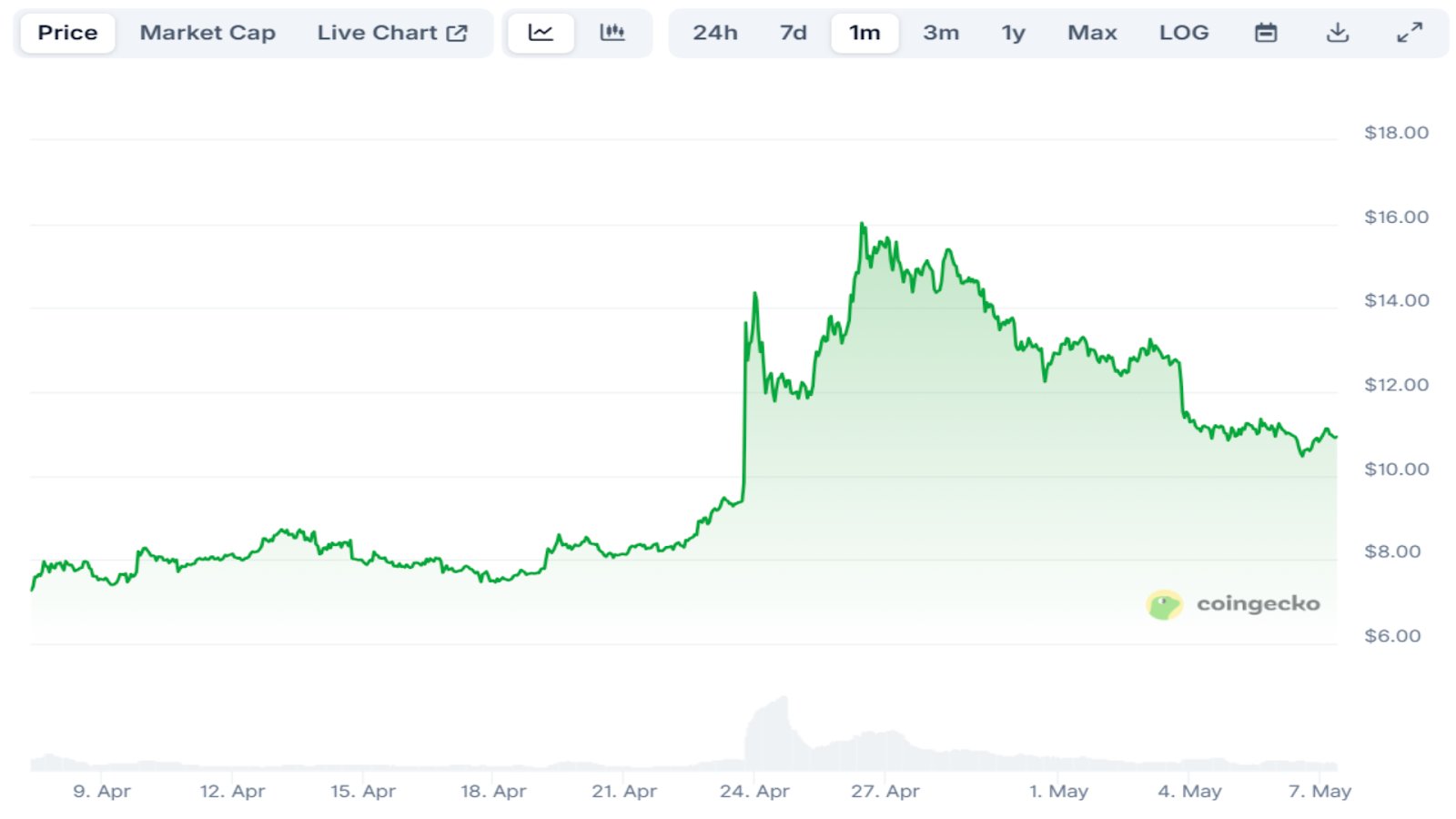Click the CoinGecko gecko logo
1456x819 pixels.
click(1162, 603)
